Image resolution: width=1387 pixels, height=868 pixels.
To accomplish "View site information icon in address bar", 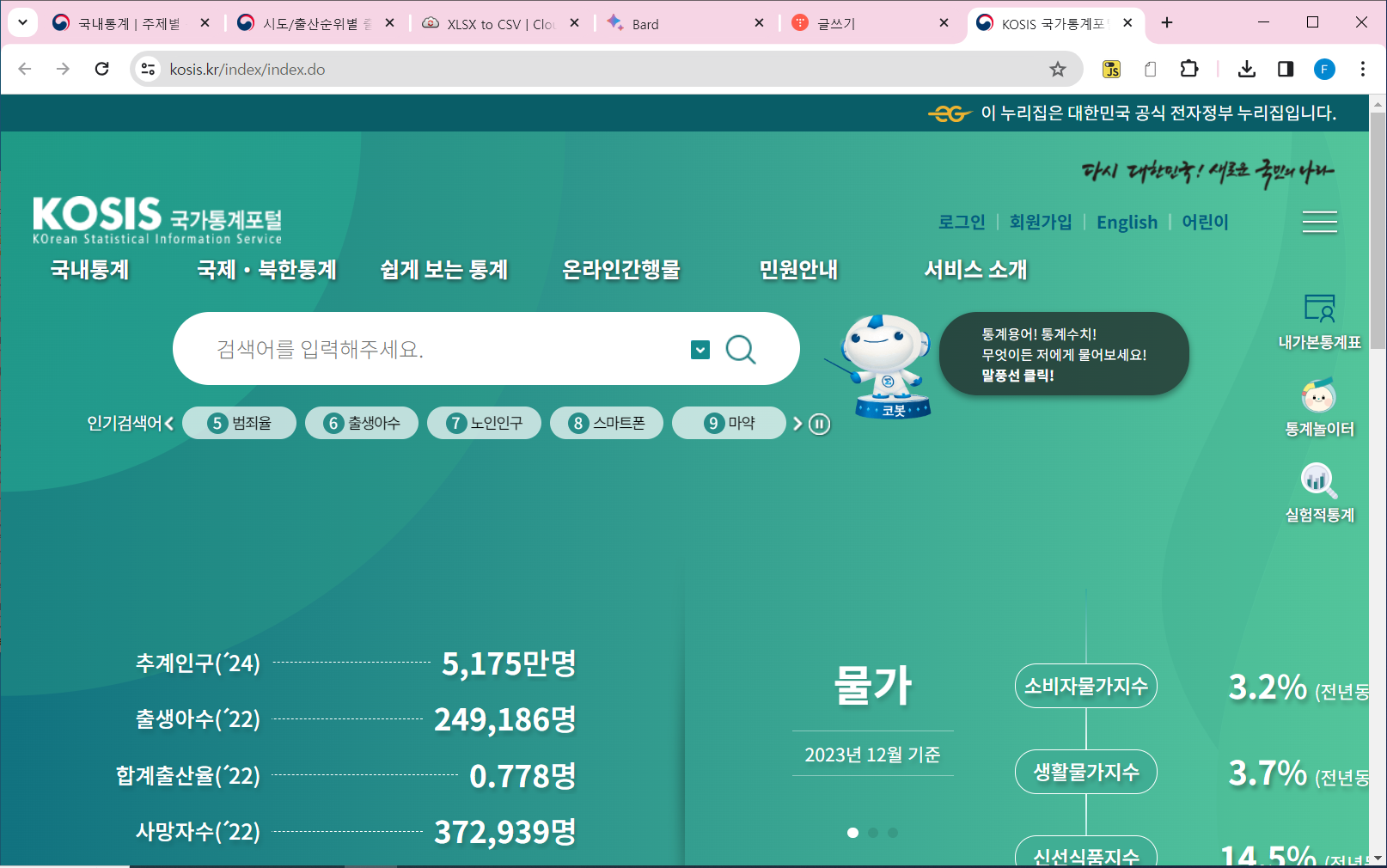I will [148, 69].
